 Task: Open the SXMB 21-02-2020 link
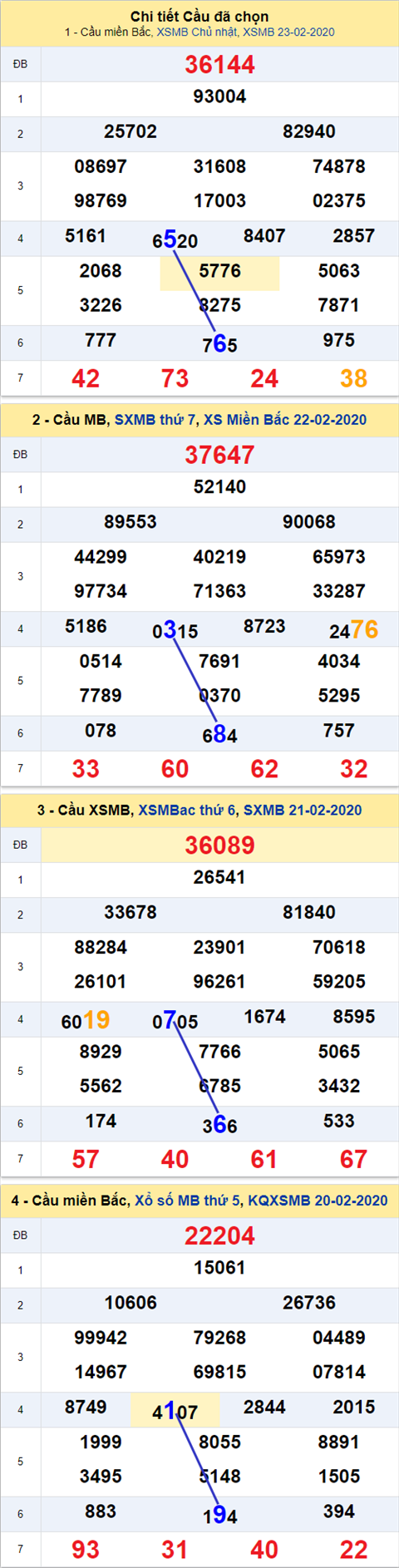pos(303,810)
